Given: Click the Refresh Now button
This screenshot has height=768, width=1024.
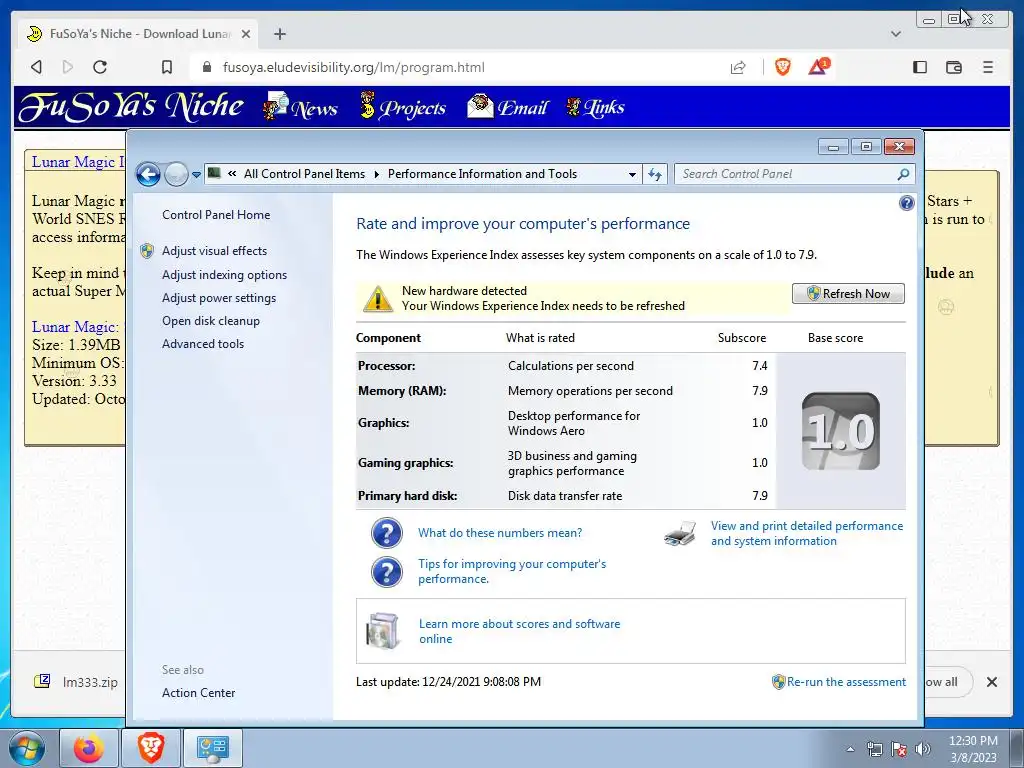Looking at the screenshot, I should [x=848, y=294].
